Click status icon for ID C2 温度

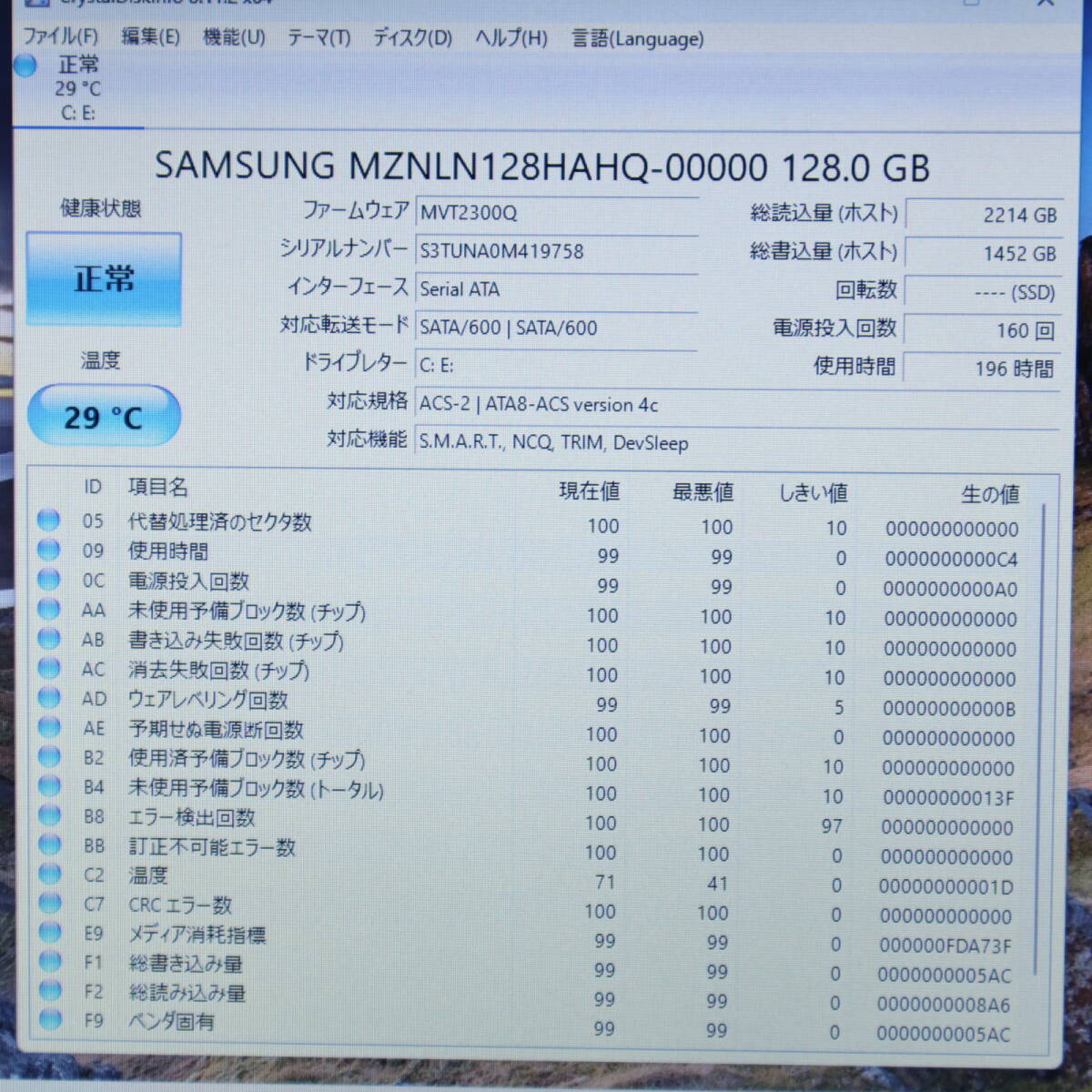point(48,874)
